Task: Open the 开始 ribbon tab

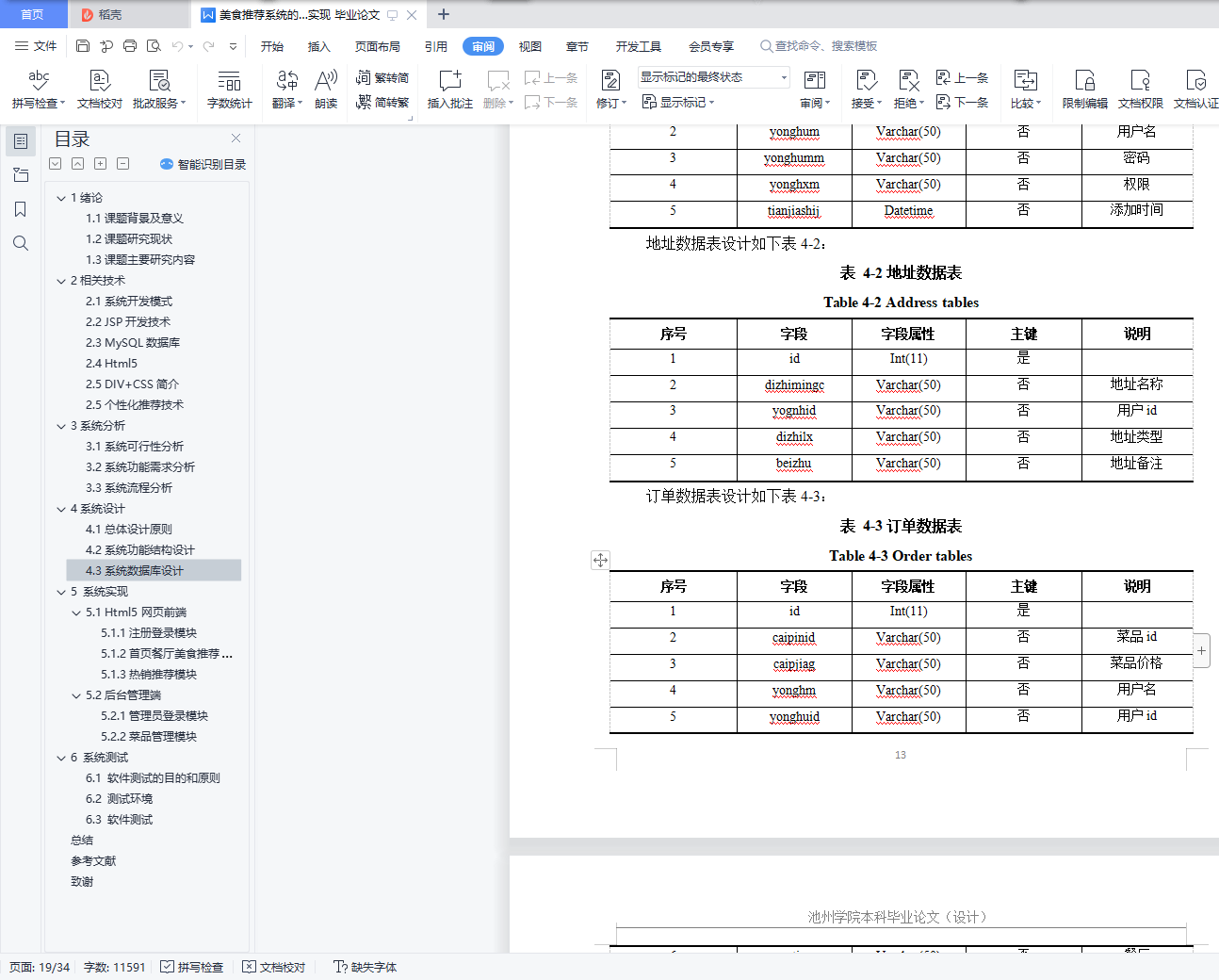Action: pos(272,46)
